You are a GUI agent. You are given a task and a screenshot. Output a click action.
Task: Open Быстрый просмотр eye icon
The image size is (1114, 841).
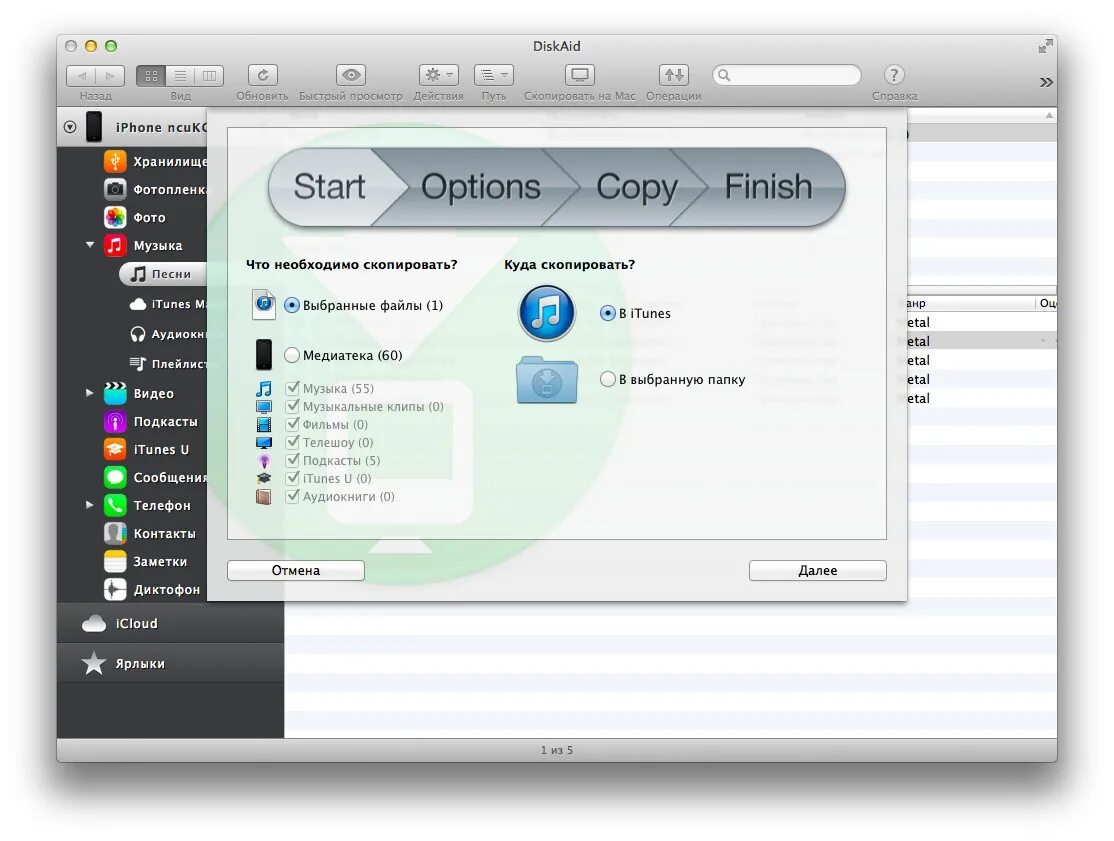(x=351, y=75)
